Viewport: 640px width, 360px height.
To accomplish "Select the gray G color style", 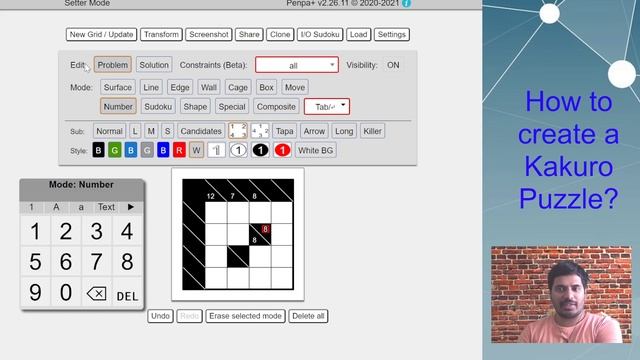I will (147, 150).
